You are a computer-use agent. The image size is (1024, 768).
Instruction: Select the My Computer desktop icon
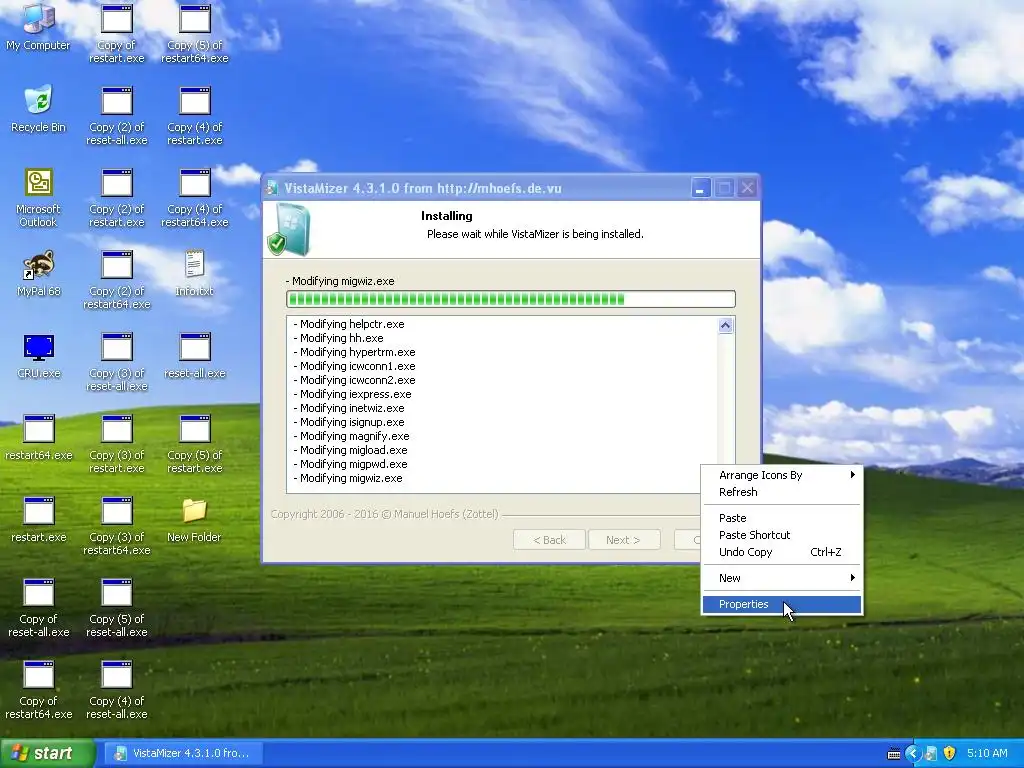[39, 26]
